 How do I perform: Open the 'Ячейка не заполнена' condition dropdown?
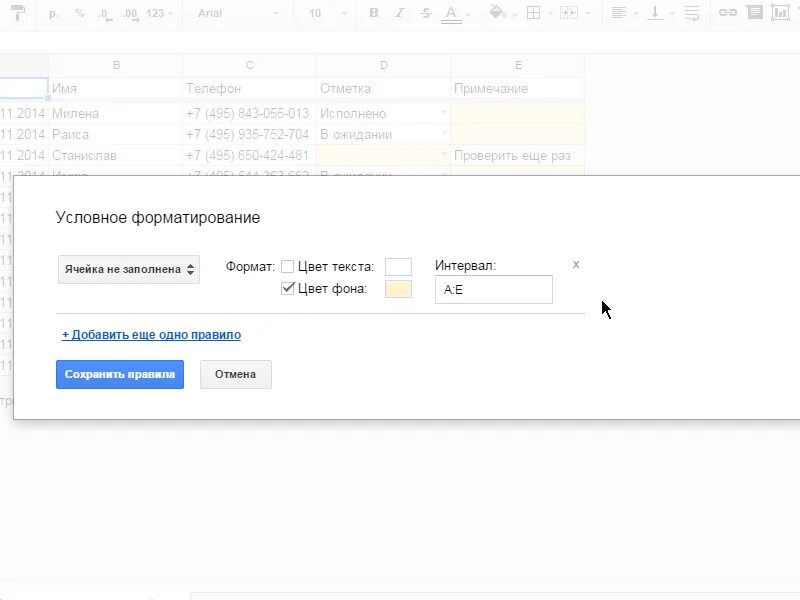pos(129,269)
